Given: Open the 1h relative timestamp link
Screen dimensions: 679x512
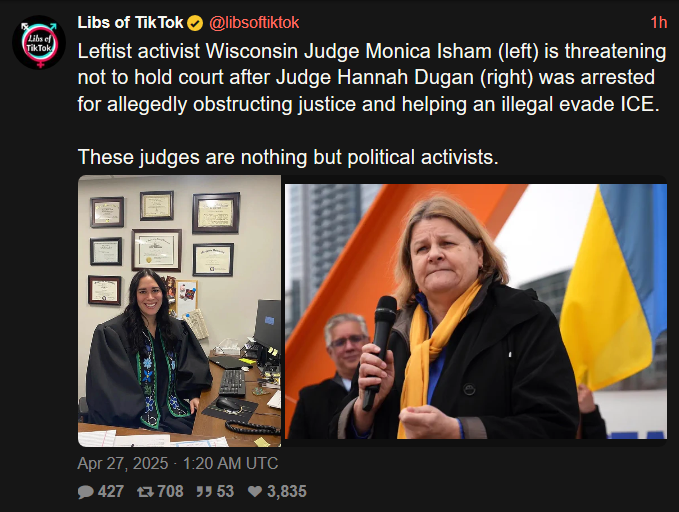Looking at the screenshot, I should click(658, 22).
